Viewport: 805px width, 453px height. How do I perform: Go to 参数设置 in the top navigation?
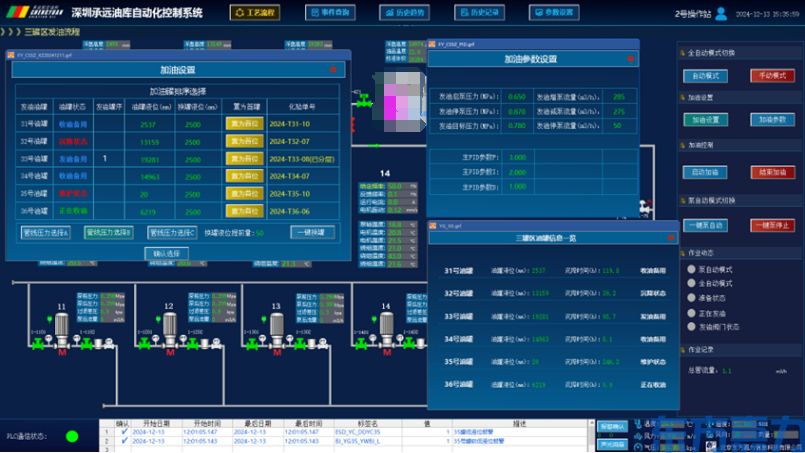coord(560,12)
